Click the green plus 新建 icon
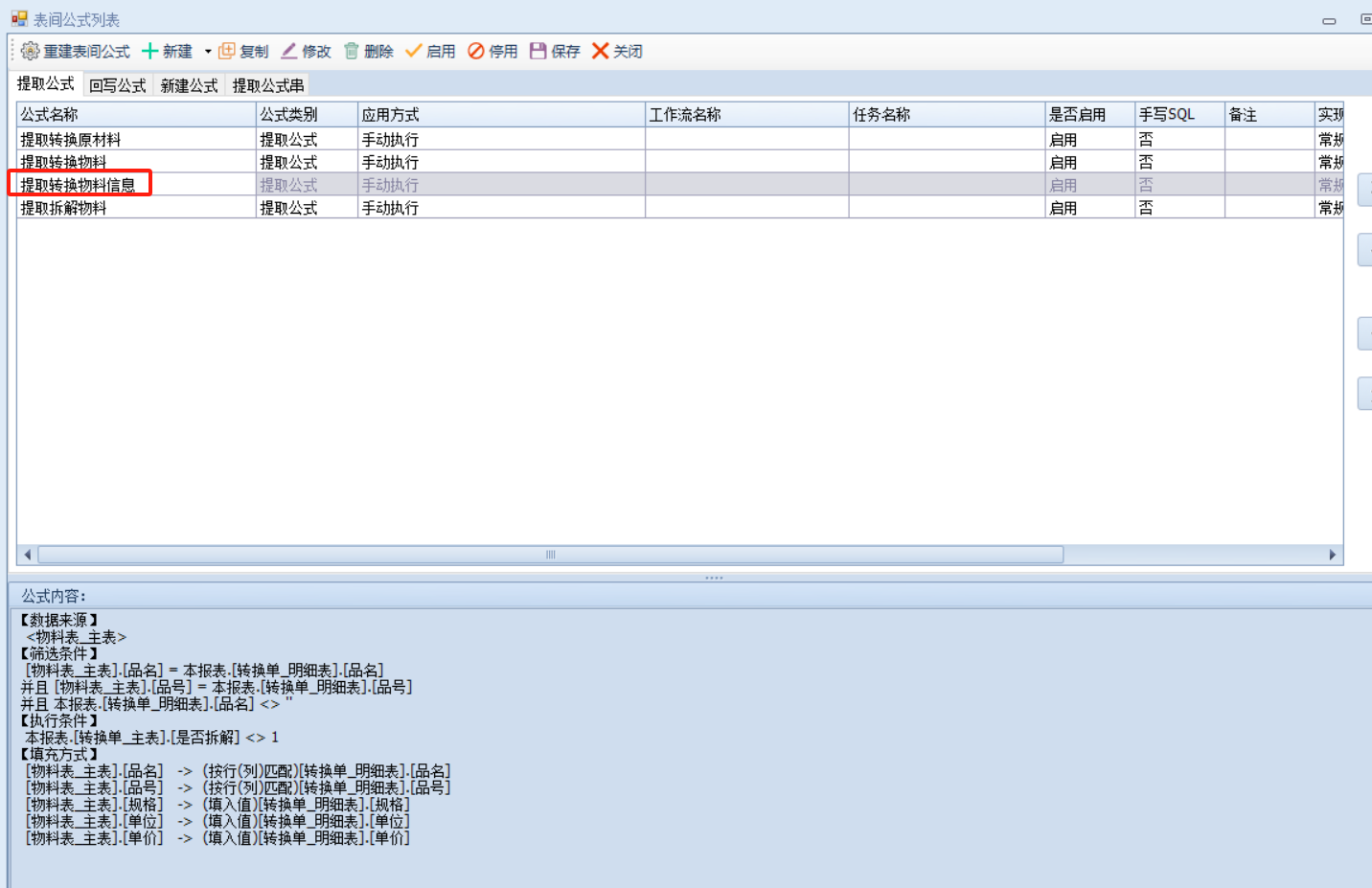Viewport: 1372px width, 888px height. [x=150, y=51]
